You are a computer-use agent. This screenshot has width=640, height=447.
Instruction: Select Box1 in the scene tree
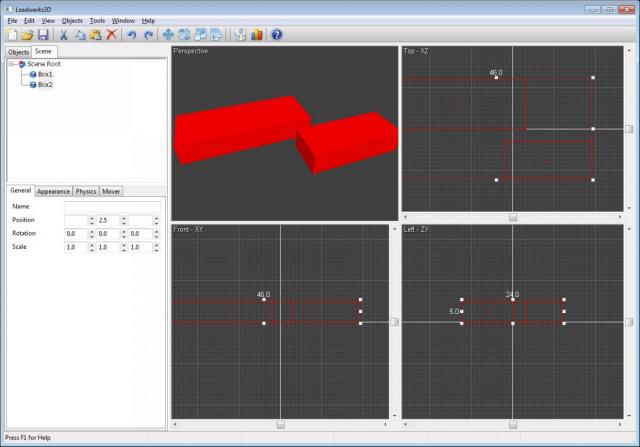pyautogui.click(x=45, y=74)
